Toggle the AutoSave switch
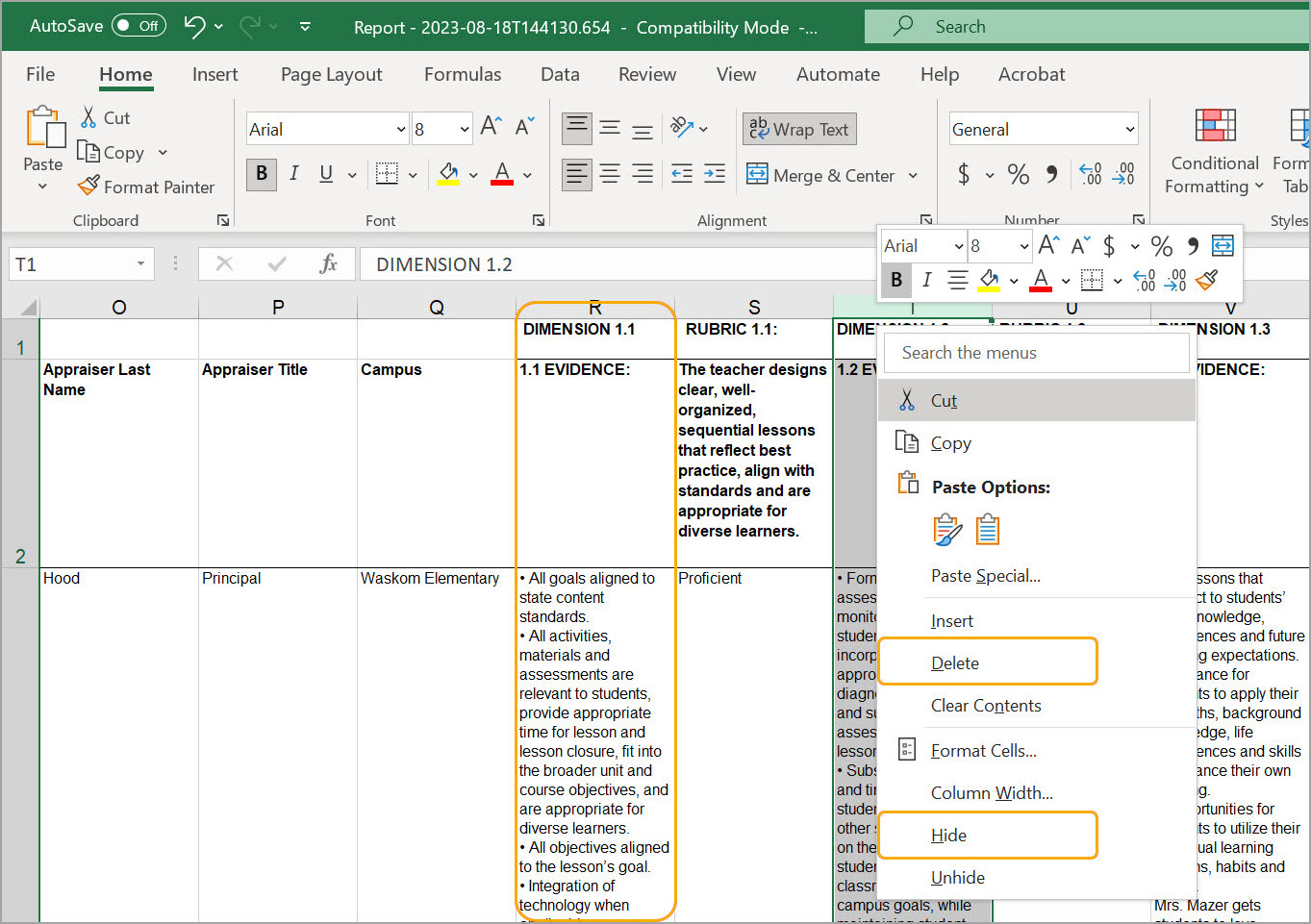Image resolution: width=1311 pixels, height=924 pixels. pyautogui.click(x=139, y=26)
